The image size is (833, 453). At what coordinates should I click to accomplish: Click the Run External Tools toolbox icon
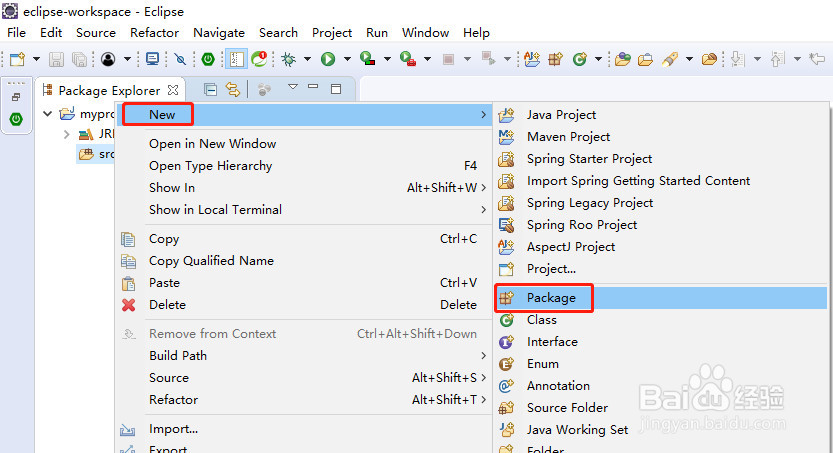pyautogui.click(x=407, y=58)
